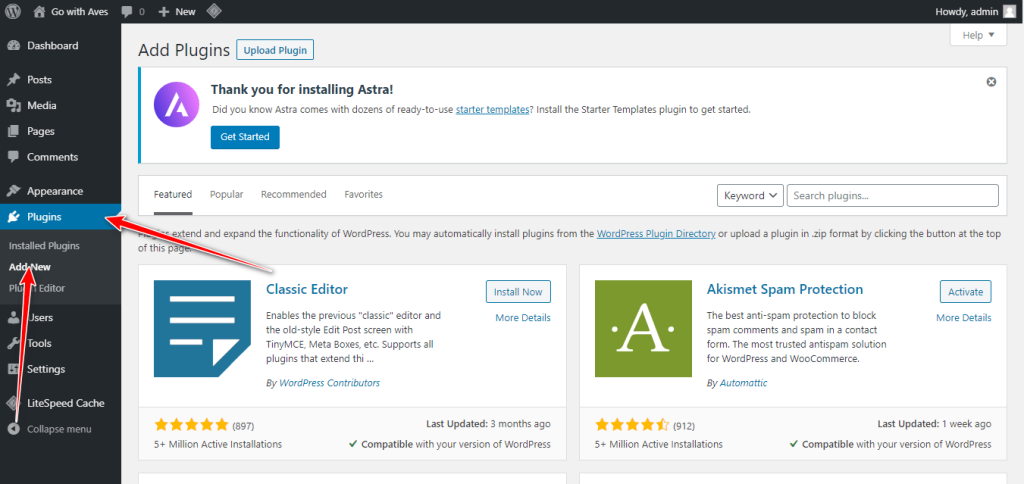The image size is (1024, 484).
Task: Click the Plugins plug icon
Action: coord(13,217)
